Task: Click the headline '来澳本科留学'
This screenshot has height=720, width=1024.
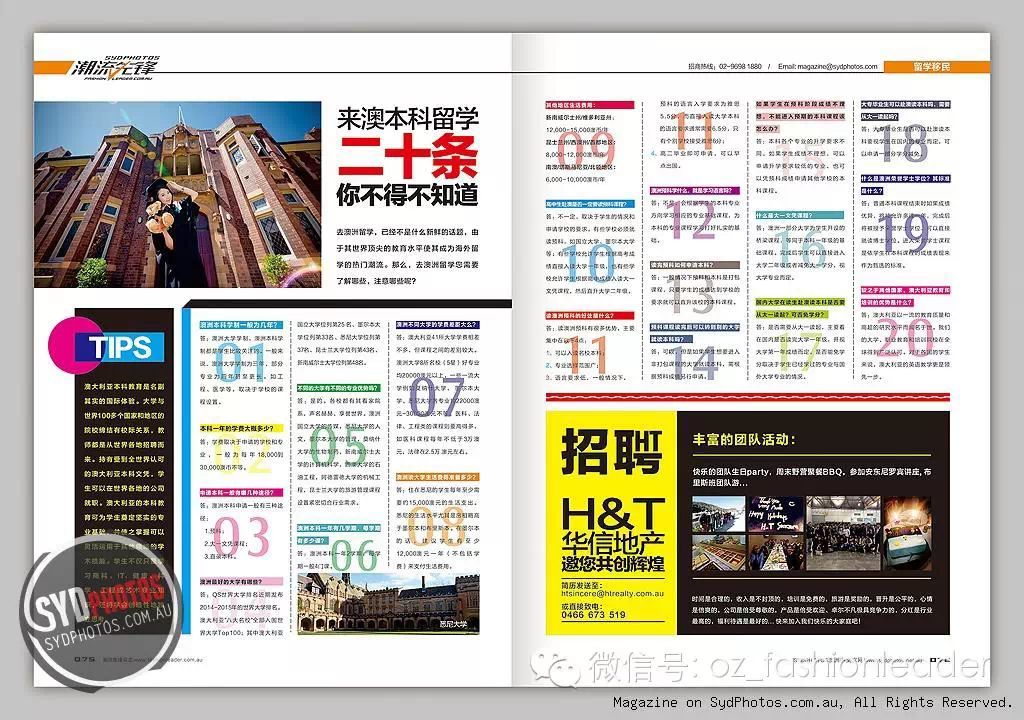Action: click(x=408, y=118)
